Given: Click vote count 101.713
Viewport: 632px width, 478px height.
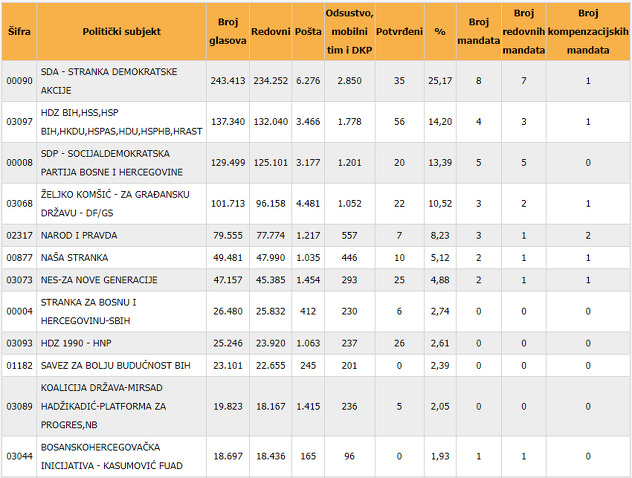Looking at the screenshot, I should [x=228, y=204].
